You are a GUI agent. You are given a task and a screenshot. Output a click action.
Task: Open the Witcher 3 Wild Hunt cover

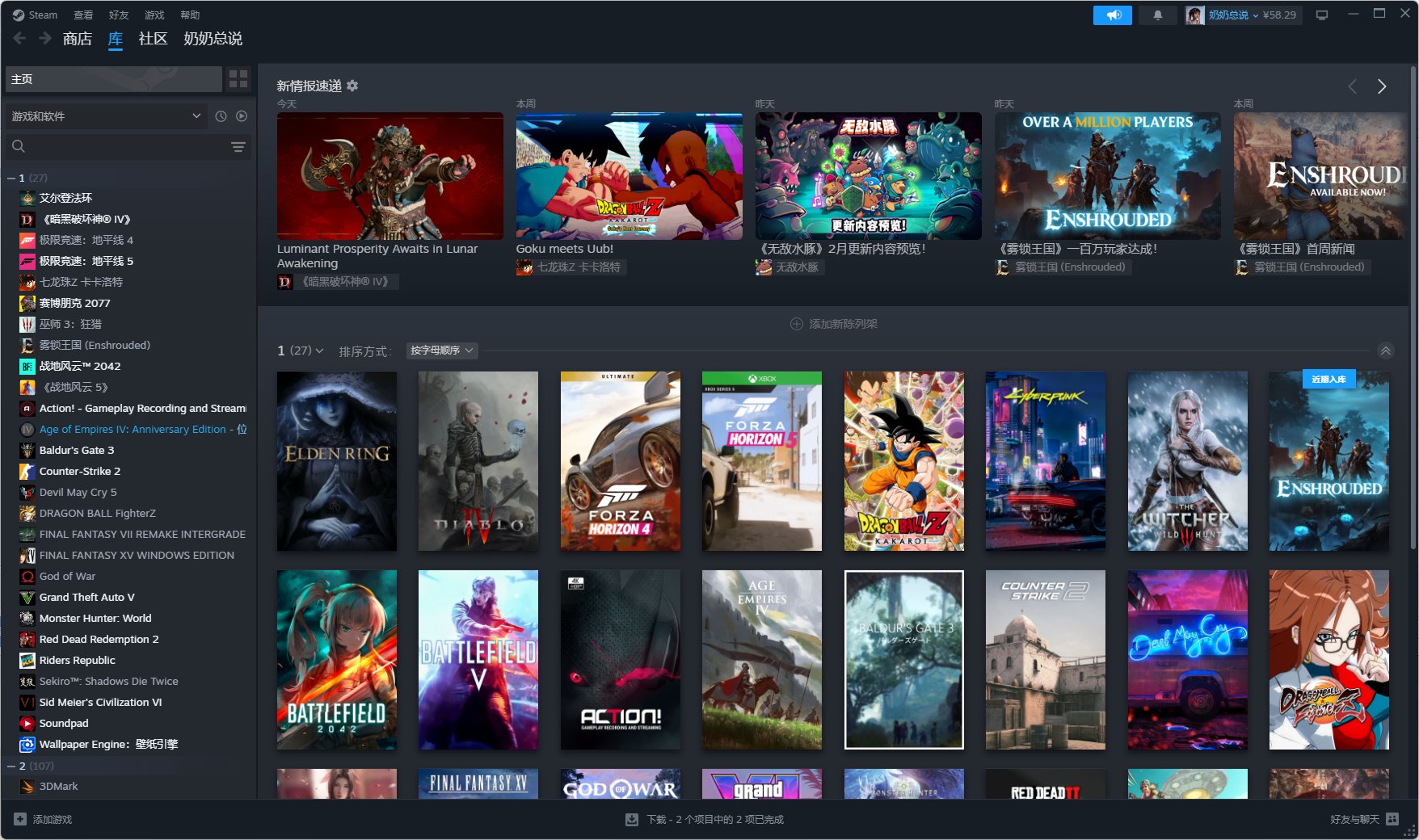pos(1188,461)
